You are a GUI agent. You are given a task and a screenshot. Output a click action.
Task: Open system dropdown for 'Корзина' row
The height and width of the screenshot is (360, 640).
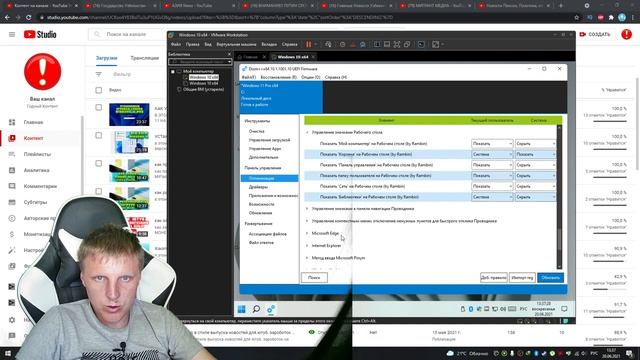coord(535,154)
